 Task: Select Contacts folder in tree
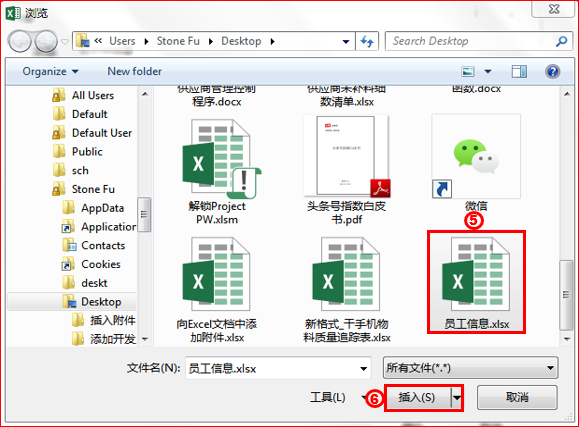[93, 246]
